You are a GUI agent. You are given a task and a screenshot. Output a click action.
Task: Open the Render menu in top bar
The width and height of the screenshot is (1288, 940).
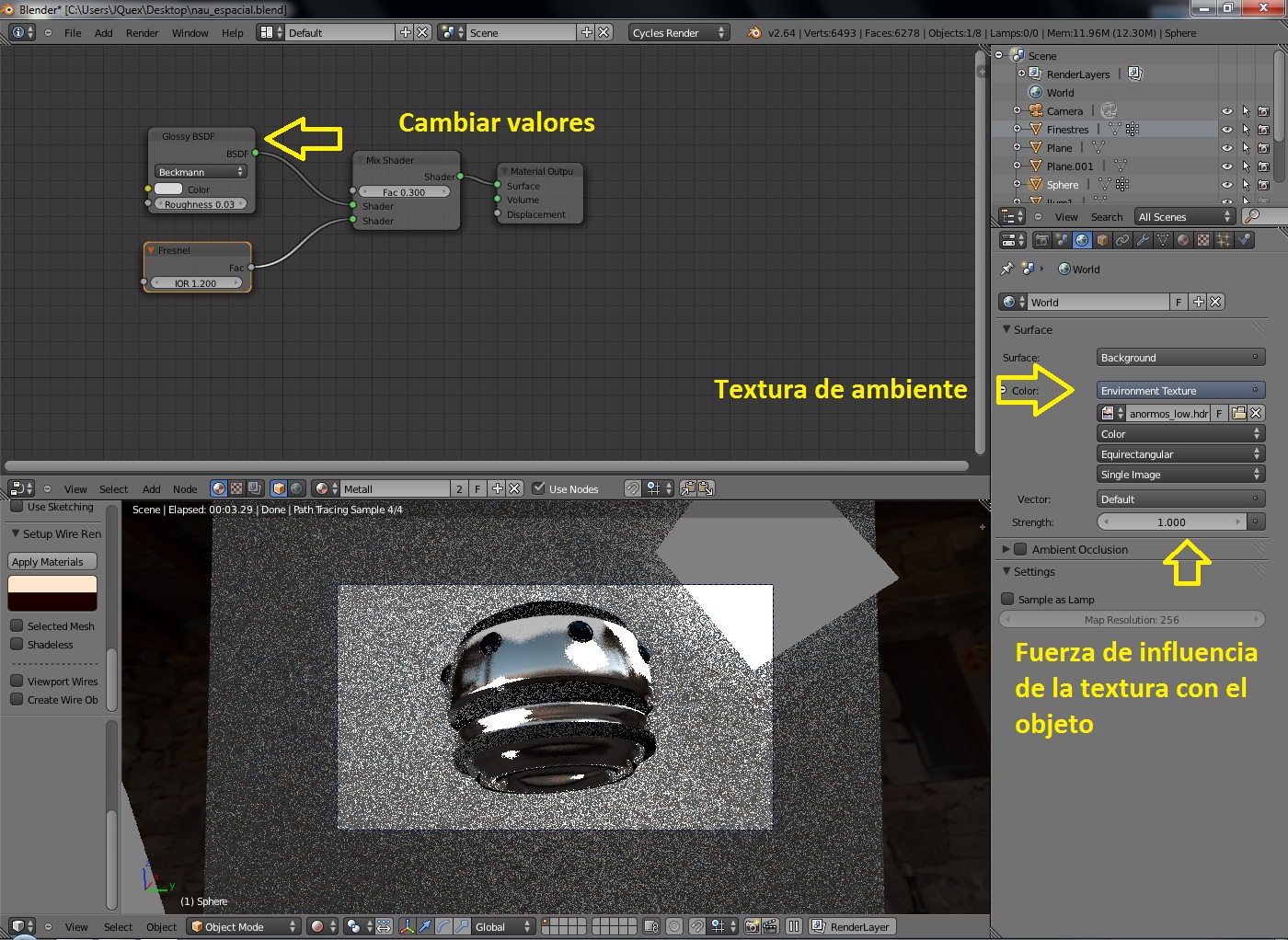(142, 32)
